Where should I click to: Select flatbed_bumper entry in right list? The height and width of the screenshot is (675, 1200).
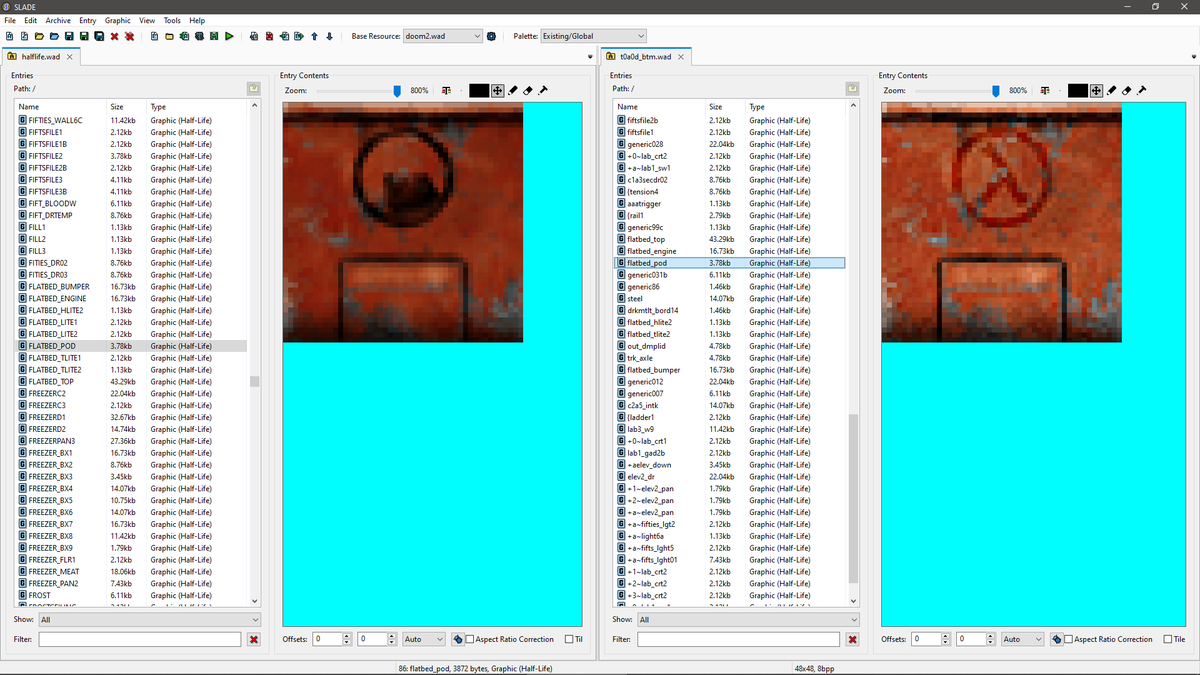[729, 369]
